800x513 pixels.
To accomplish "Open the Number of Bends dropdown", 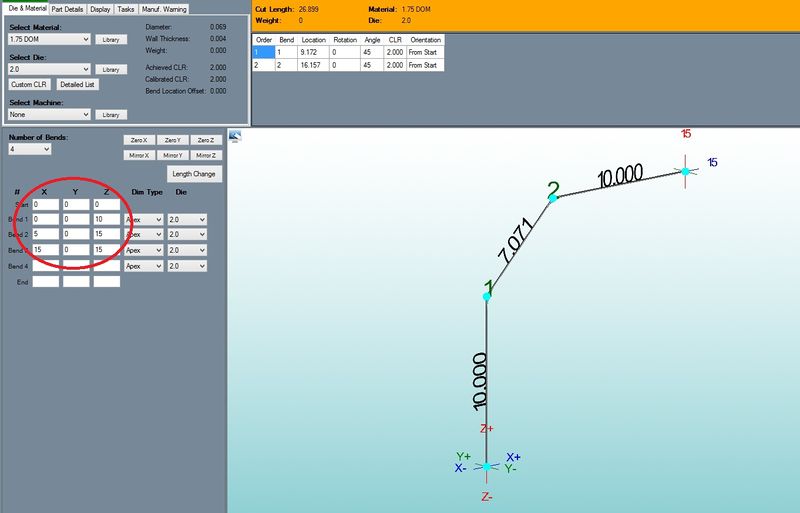I will [x=29, y=149].
